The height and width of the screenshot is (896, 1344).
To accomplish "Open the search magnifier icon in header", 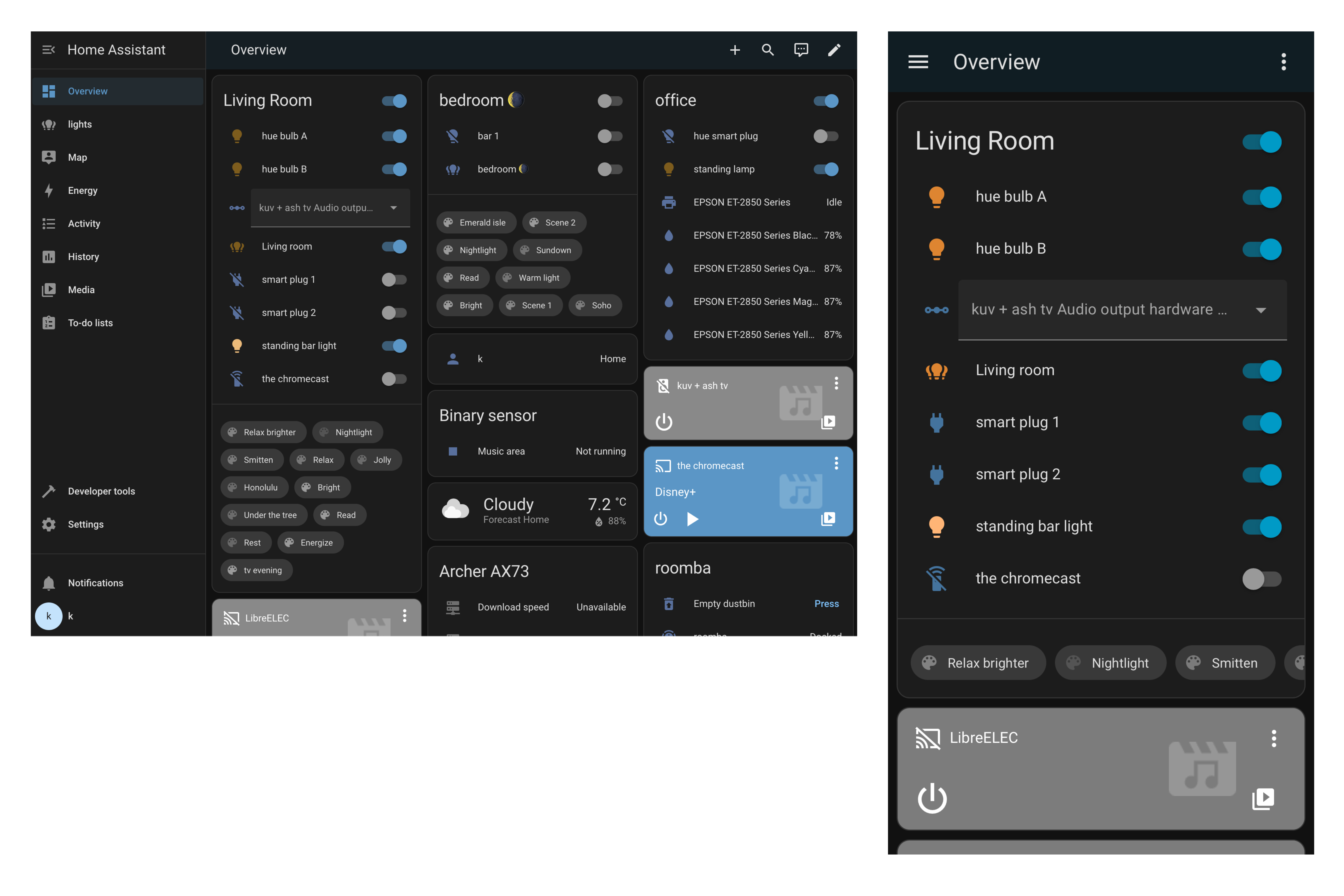I will (767, 50).
